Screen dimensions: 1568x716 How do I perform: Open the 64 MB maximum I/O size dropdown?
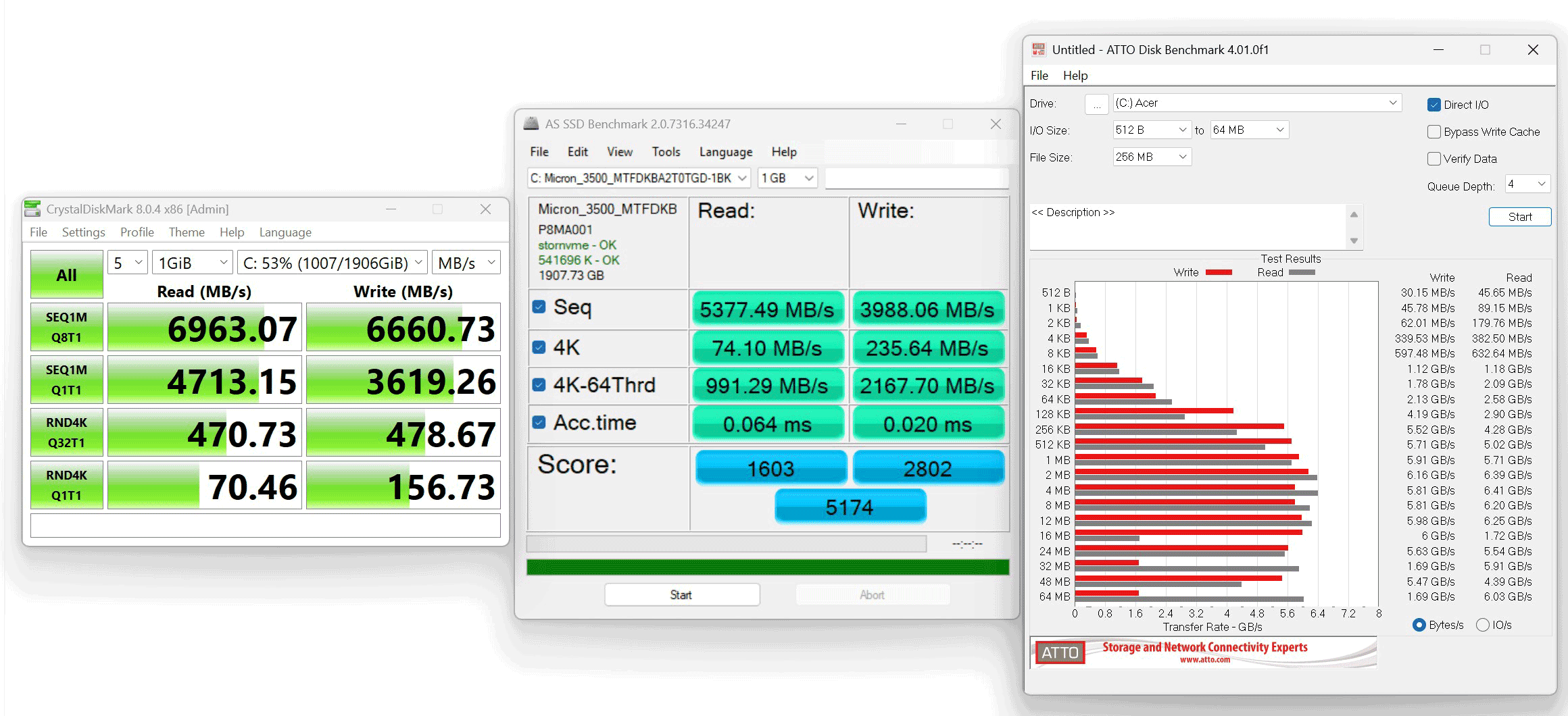point(1249,130)
